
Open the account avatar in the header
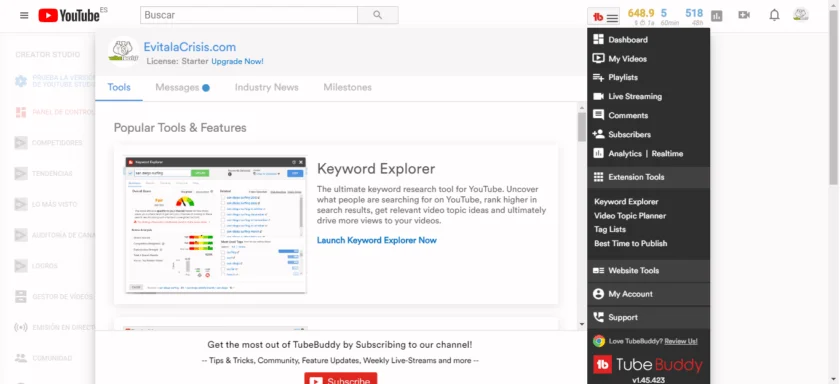801,15
